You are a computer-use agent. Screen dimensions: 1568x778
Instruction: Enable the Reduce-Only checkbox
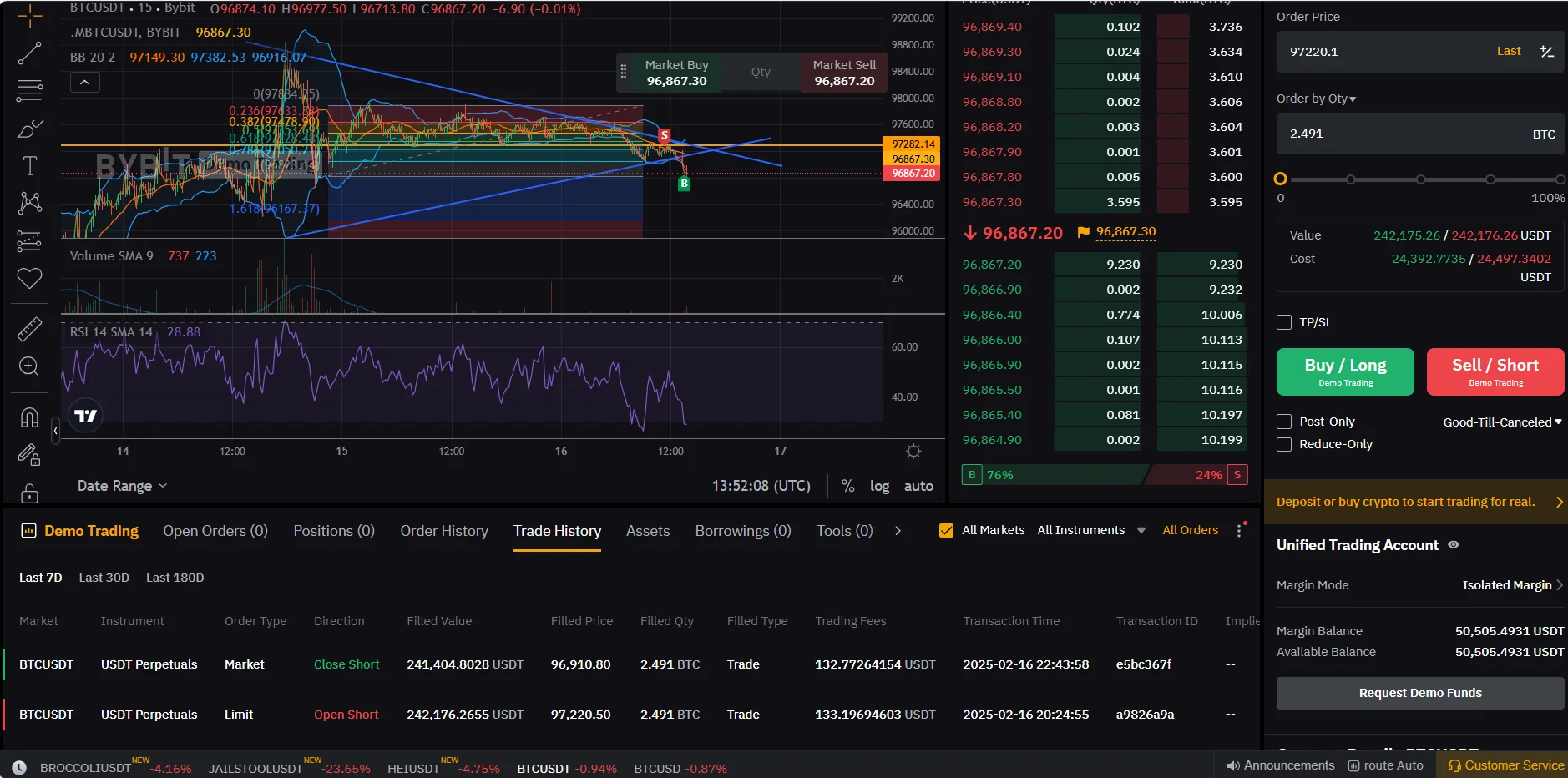[x=1284, y=444]
